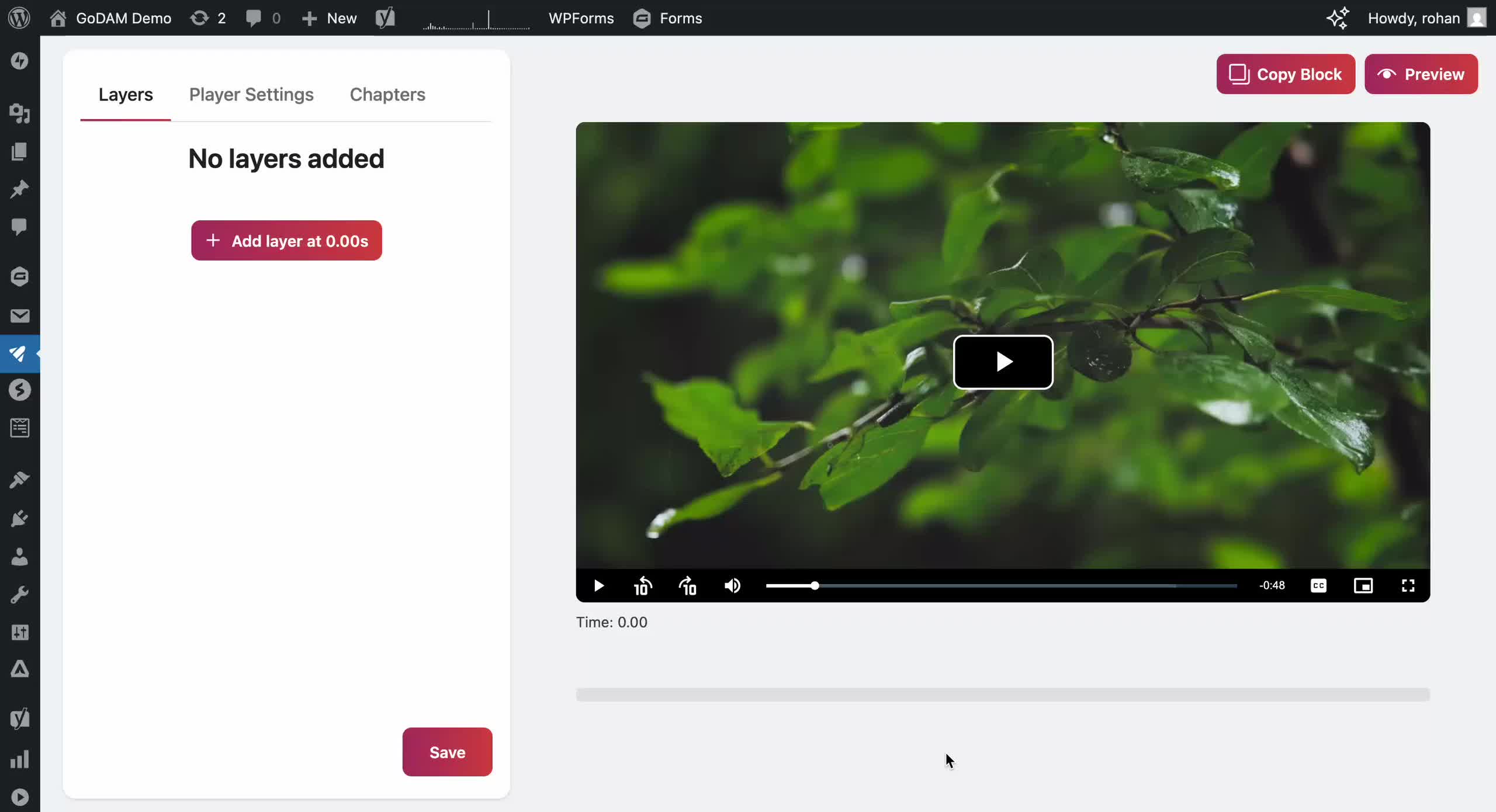Screen dimensions: 1496x812
Task: Toggle closed captions on the video player
Action: point(1318,586)
